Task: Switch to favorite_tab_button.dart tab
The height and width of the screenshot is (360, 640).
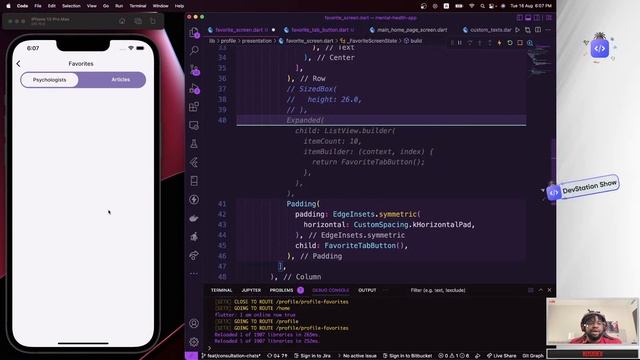Action: coord(320,30)
